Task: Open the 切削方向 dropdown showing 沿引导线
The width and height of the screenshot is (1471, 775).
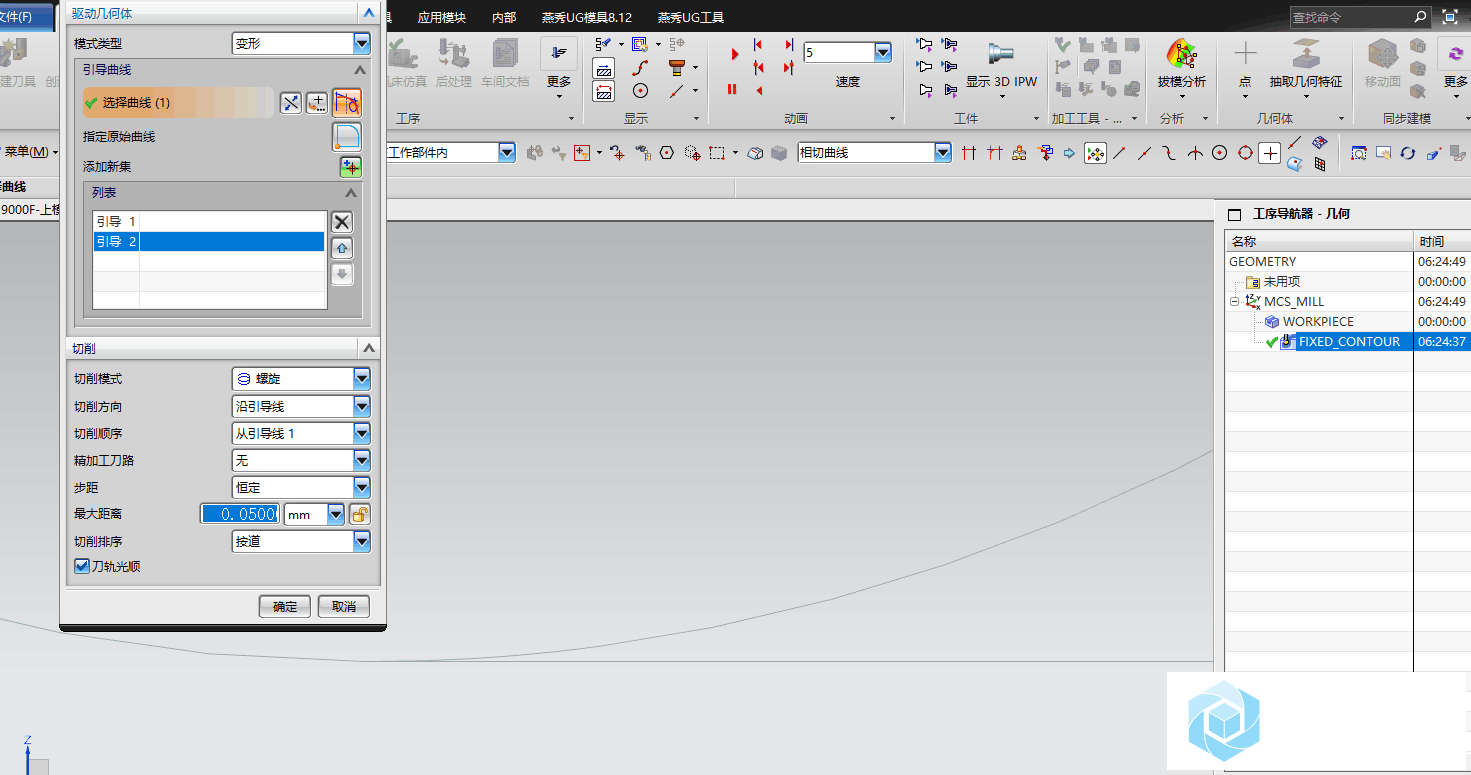Action: coord(301,406)
